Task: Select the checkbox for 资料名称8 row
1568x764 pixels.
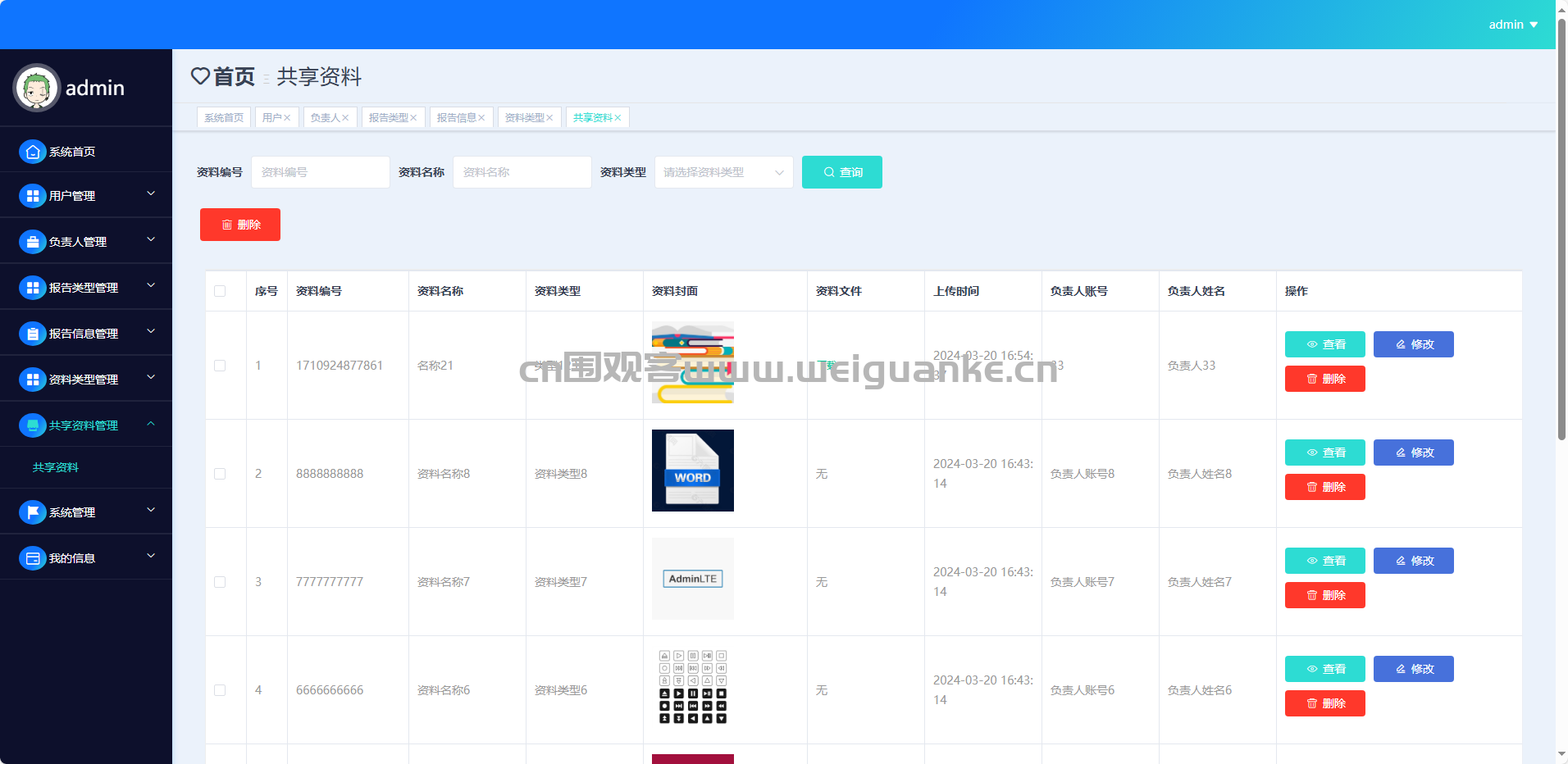Action: (x=220, y=474)
